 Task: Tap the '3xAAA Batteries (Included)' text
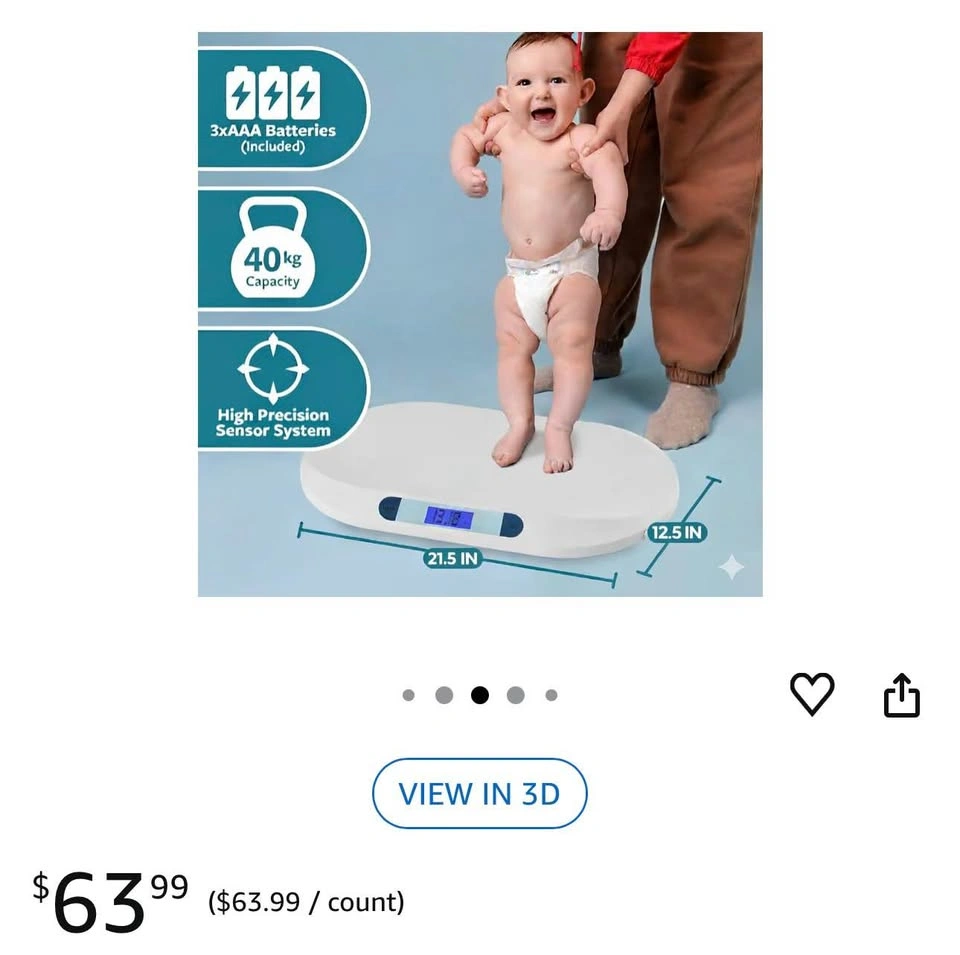point(272,138)
